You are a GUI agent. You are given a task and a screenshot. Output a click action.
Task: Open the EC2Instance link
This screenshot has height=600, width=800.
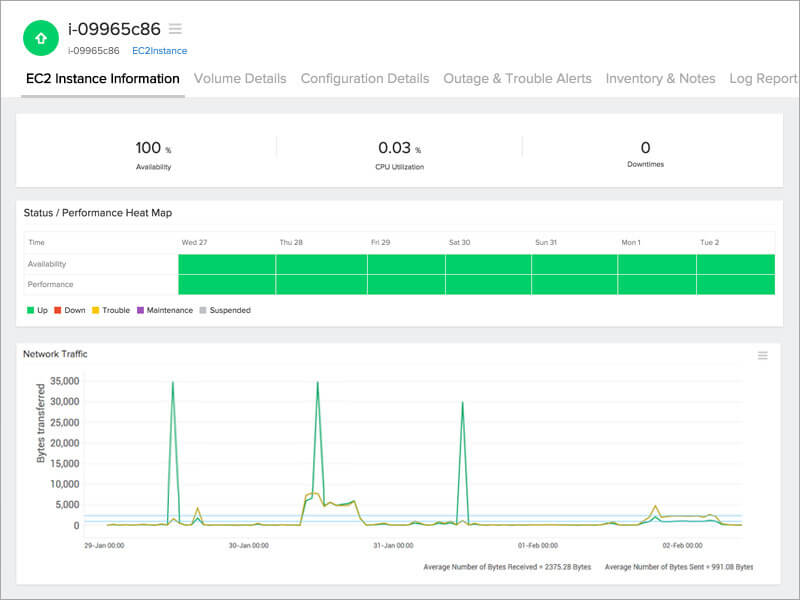click(x=160, y=51)
